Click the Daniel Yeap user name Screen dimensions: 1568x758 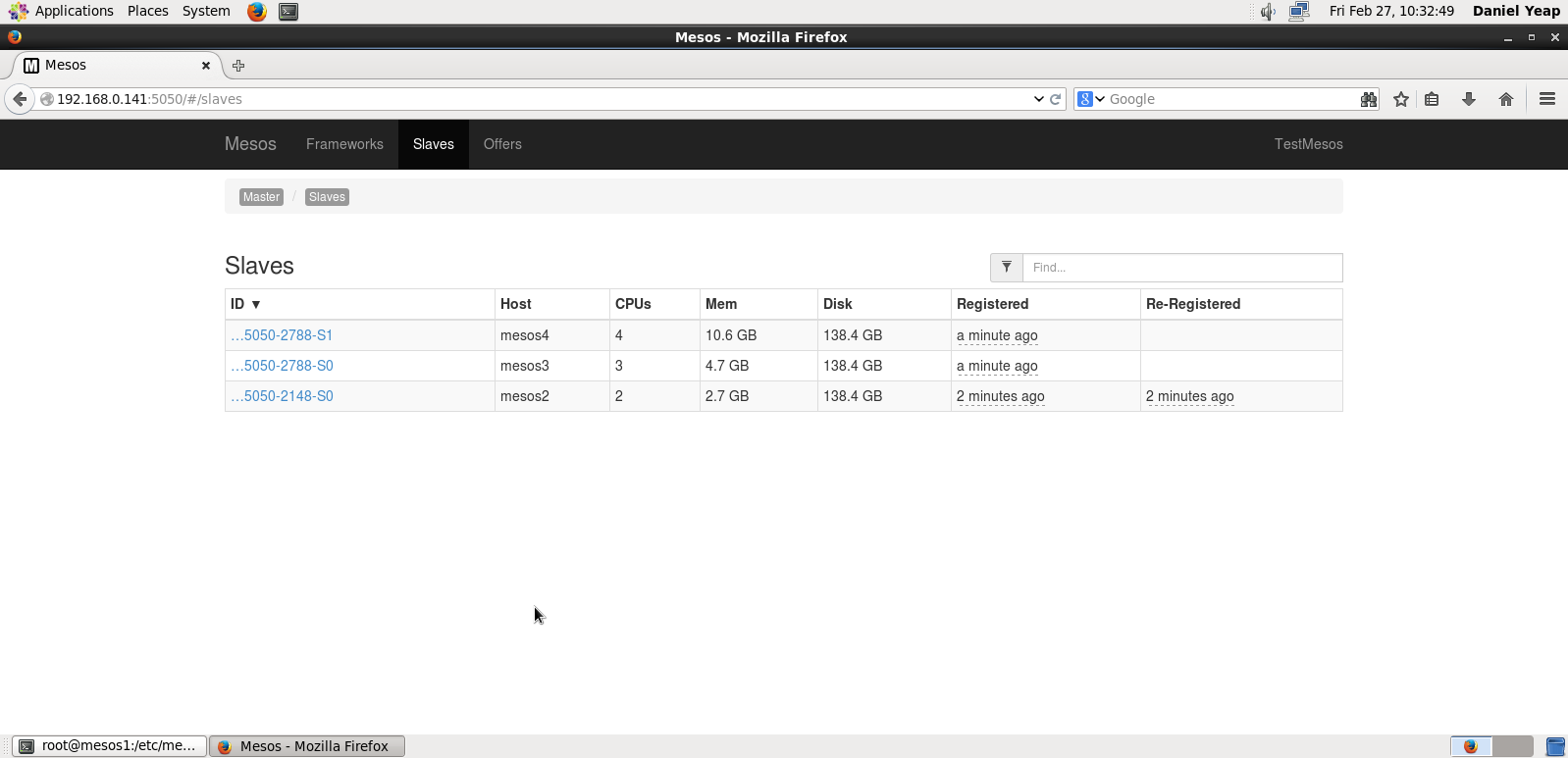(x=1516, y=11)
